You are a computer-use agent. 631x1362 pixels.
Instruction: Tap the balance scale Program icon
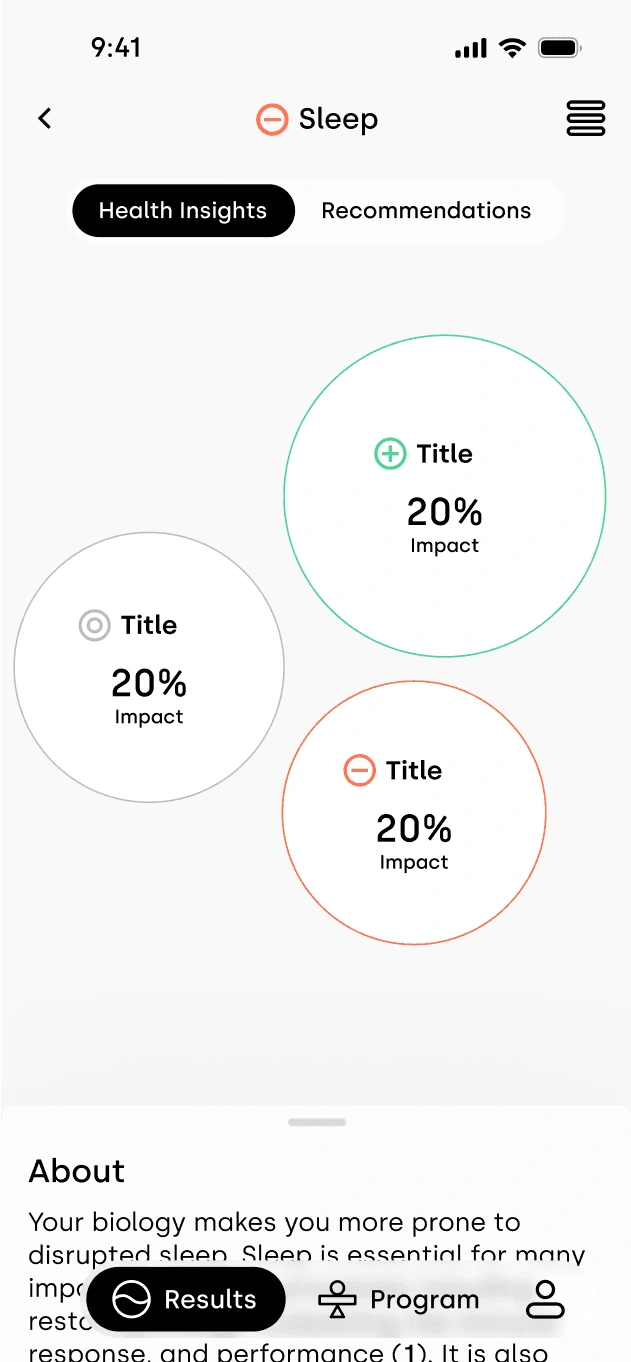tap(337, 1300)
